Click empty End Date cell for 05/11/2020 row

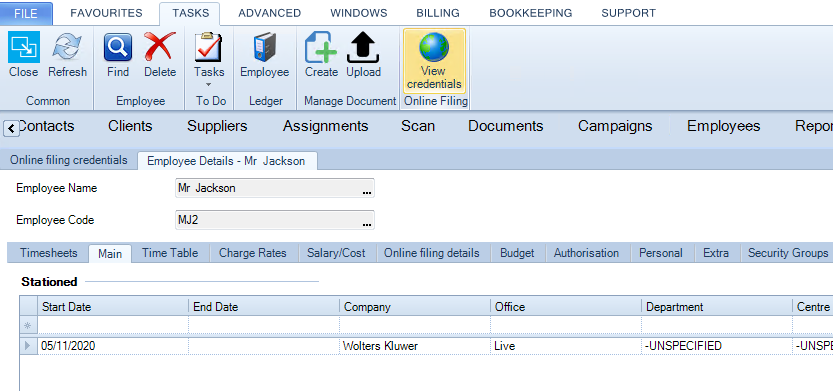click(264, 346)
